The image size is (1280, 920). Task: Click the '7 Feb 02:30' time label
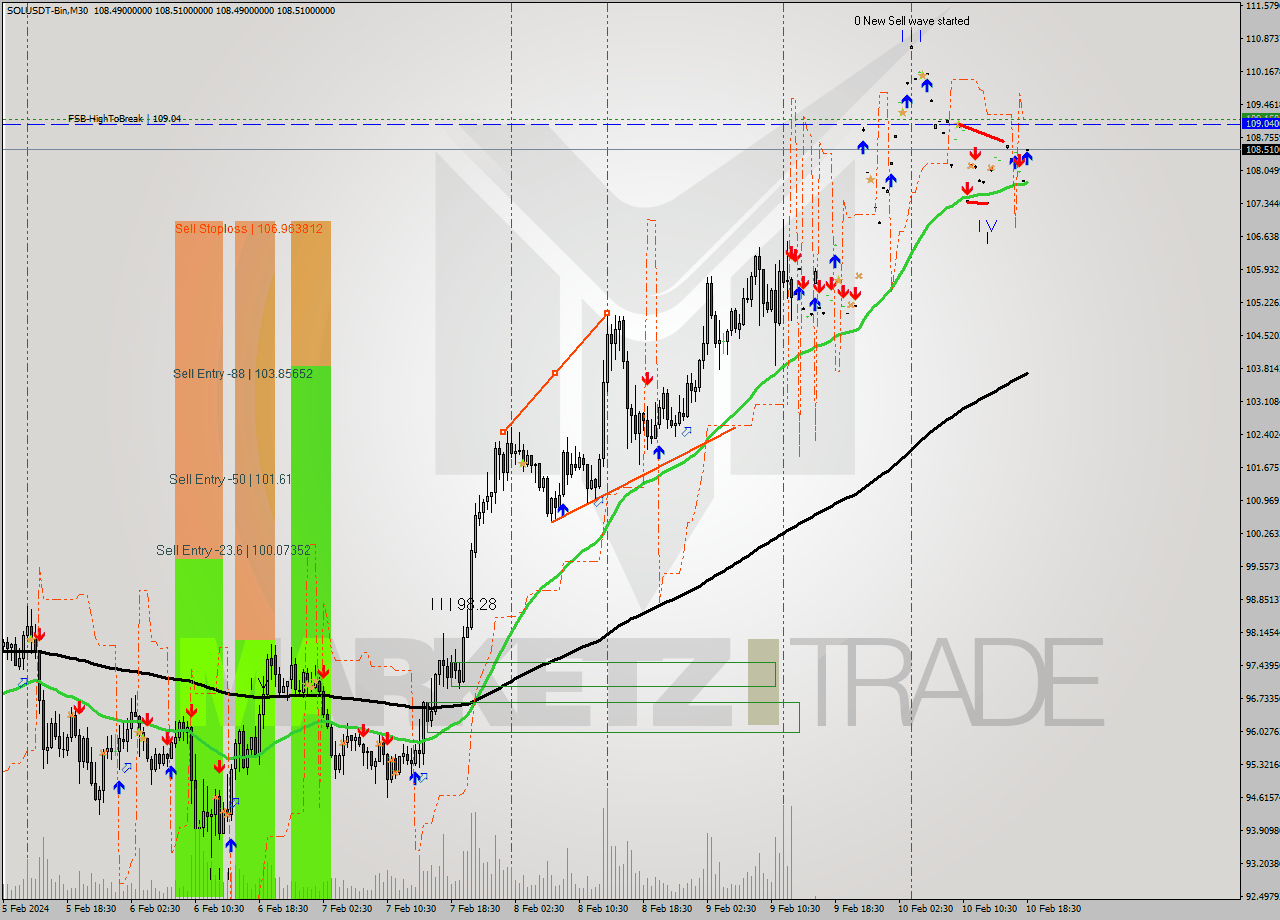pos(346,909)
